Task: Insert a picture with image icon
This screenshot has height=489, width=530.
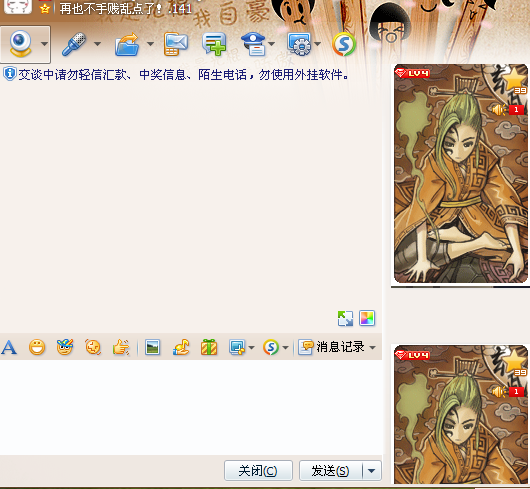Action: [x=152, y=347]
